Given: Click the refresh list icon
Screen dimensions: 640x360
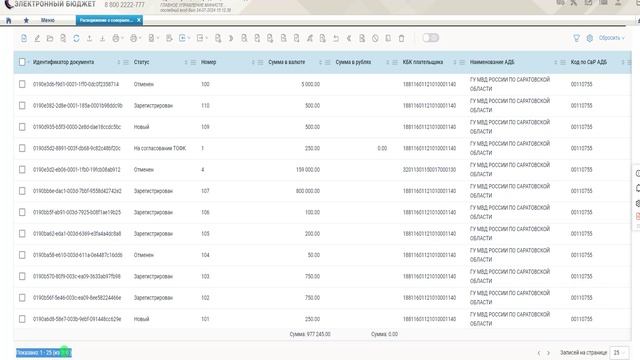Looking at the screenshot, I should [x=76, y=38].
